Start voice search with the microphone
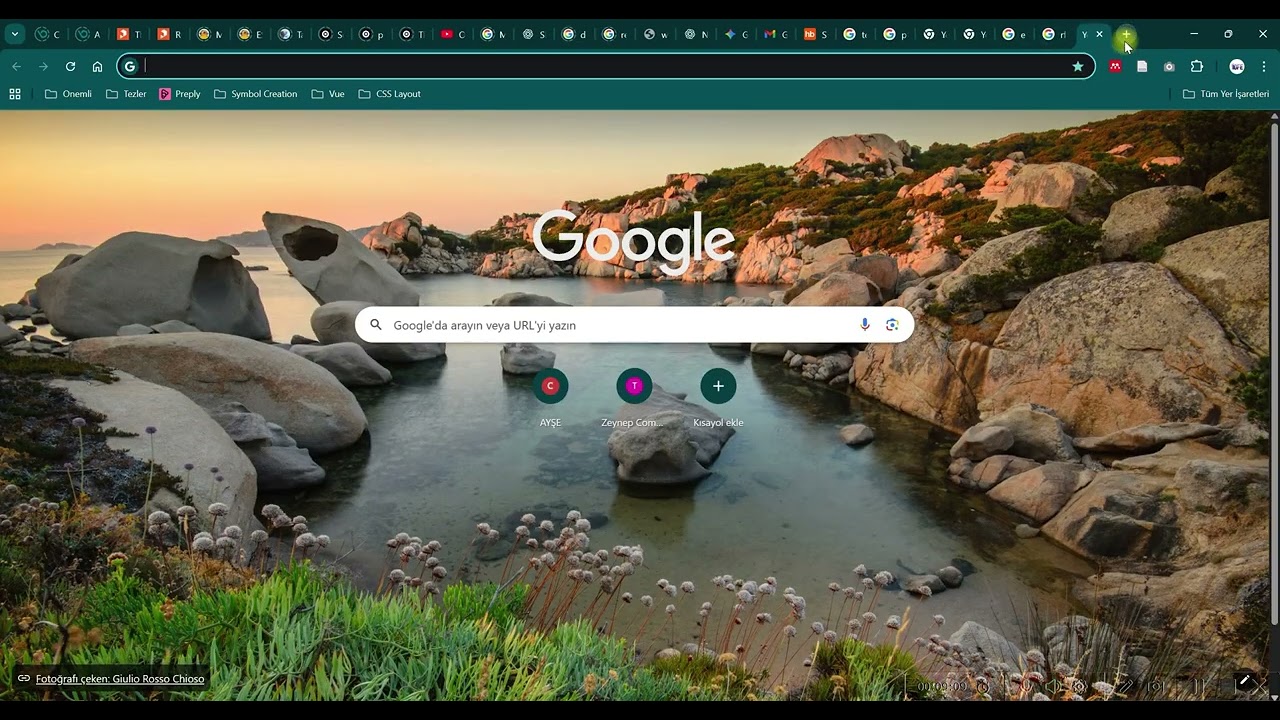 [865, 325]
